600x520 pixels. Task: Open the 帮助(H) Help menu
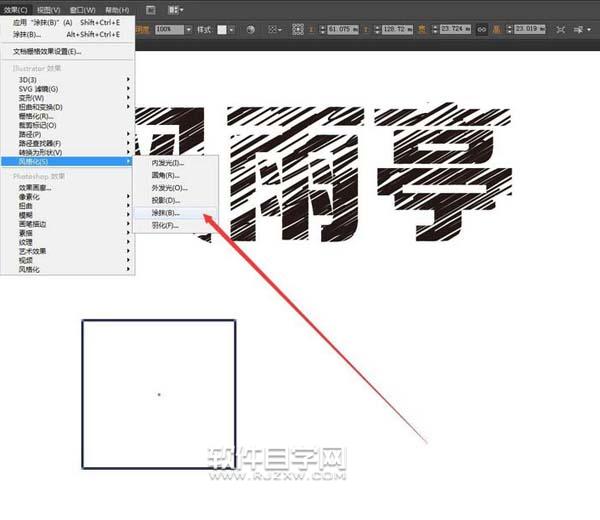pyautogui.click(x=117, y=10)
